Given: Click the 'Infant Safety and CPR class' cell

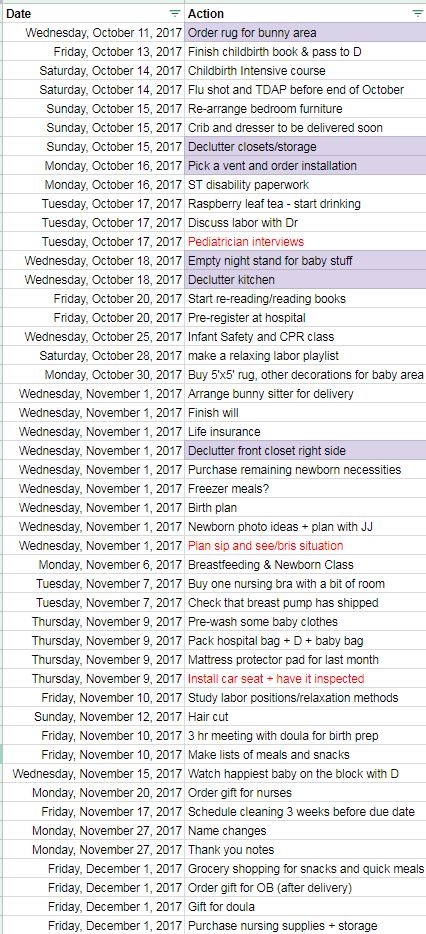Looking at the screenshot, I should click(305, 337).
